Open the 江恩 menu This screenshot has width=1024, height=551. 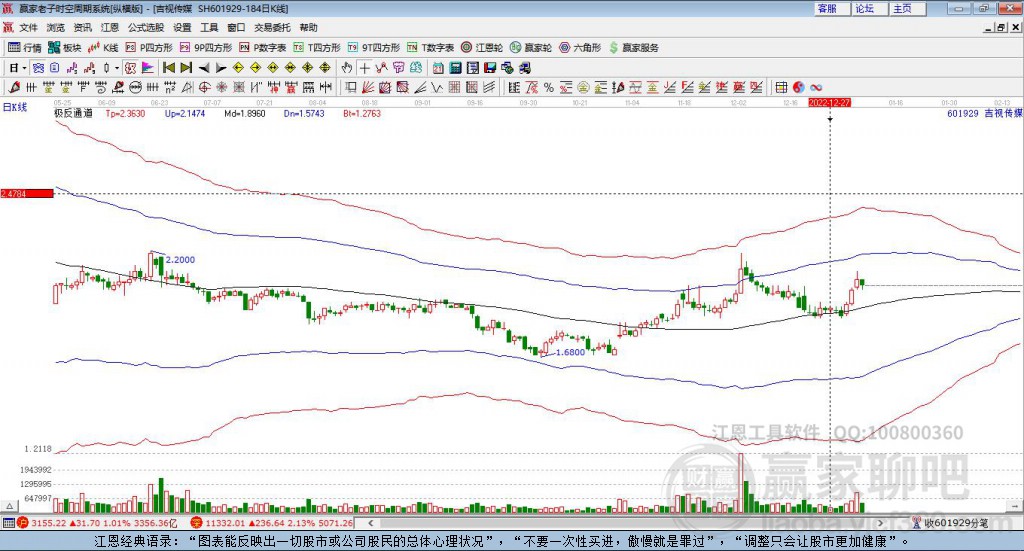tap(109, 28)
